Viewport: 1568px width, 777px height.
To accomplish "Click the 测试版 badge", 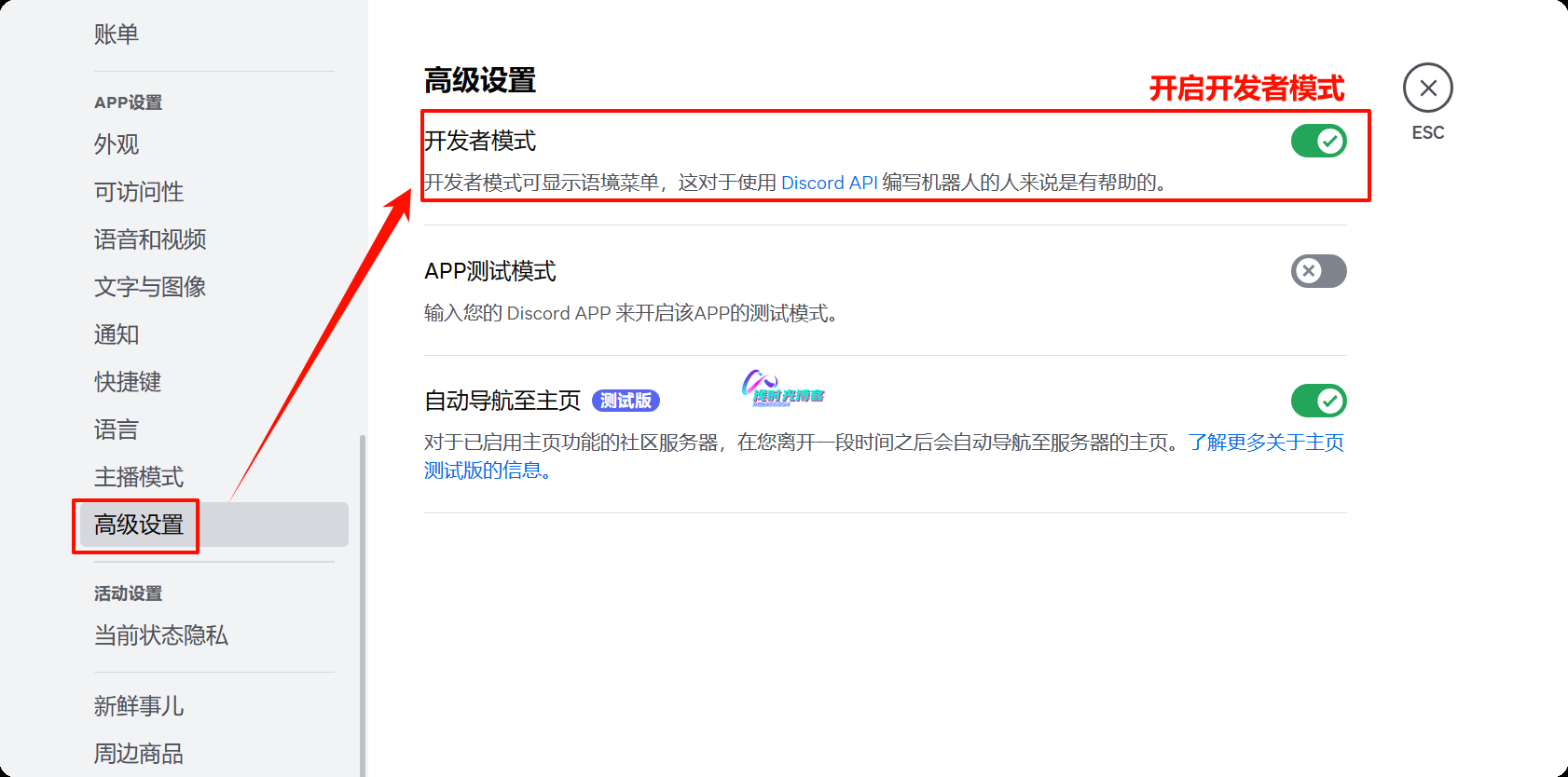I will pos(626,402).
